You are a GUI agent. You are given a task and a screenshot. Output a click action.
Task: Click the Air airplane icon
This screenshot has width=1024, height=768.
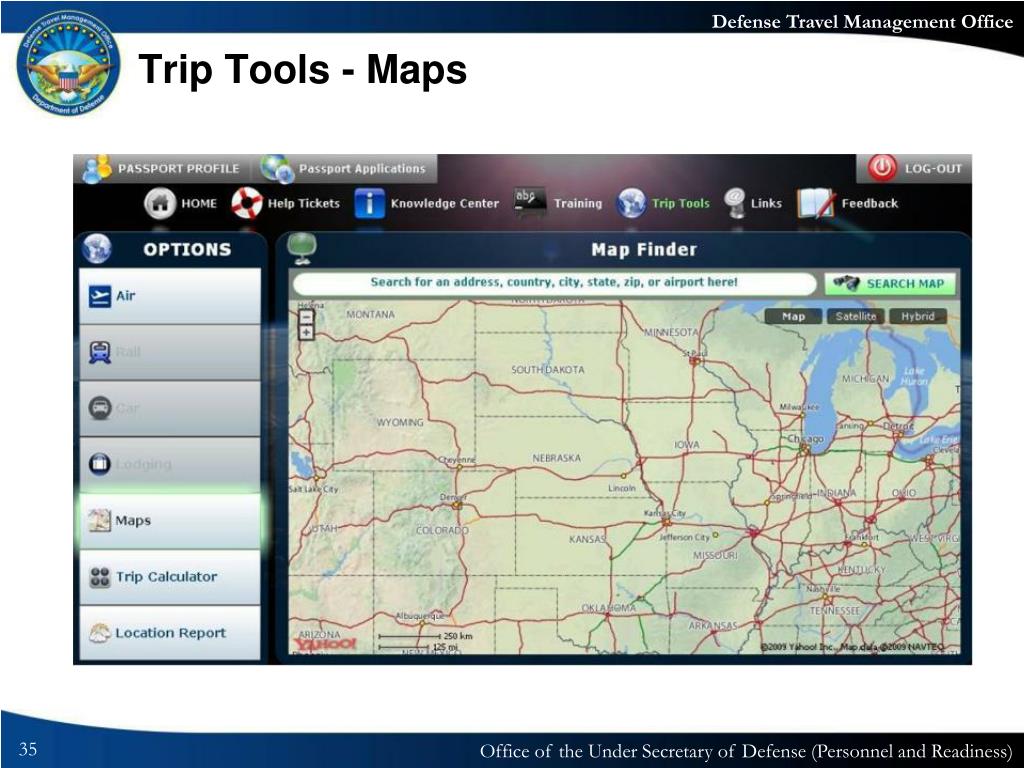100,296
